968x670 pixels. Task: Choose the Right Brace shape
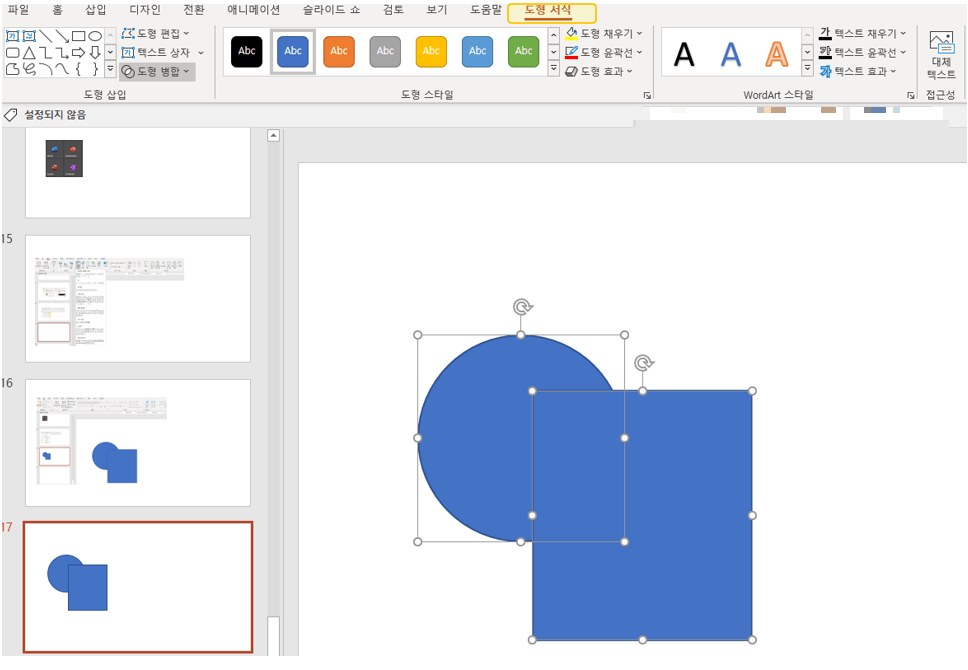pos(95,69)
